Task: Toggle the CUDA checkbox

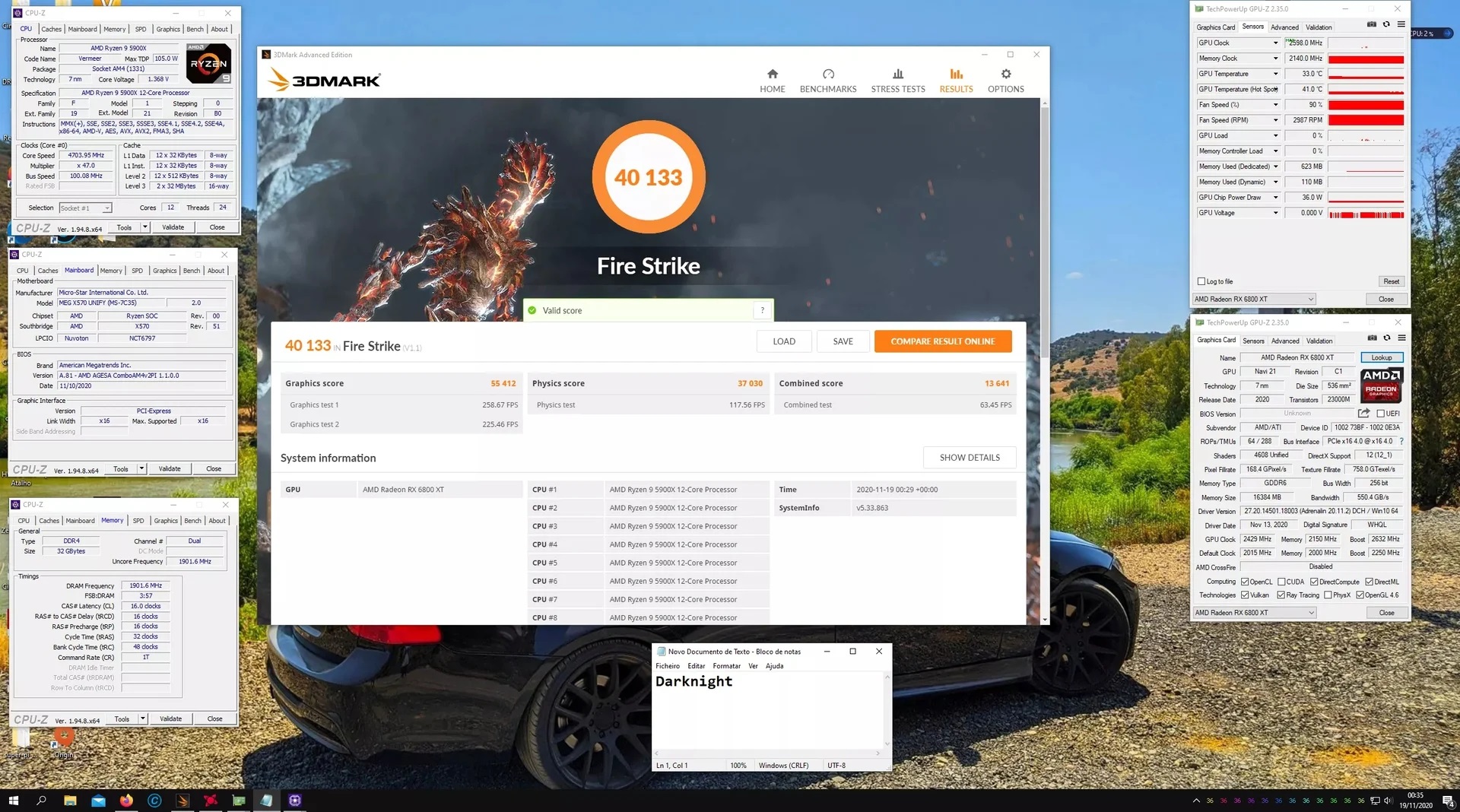Action: point(1282,582)
